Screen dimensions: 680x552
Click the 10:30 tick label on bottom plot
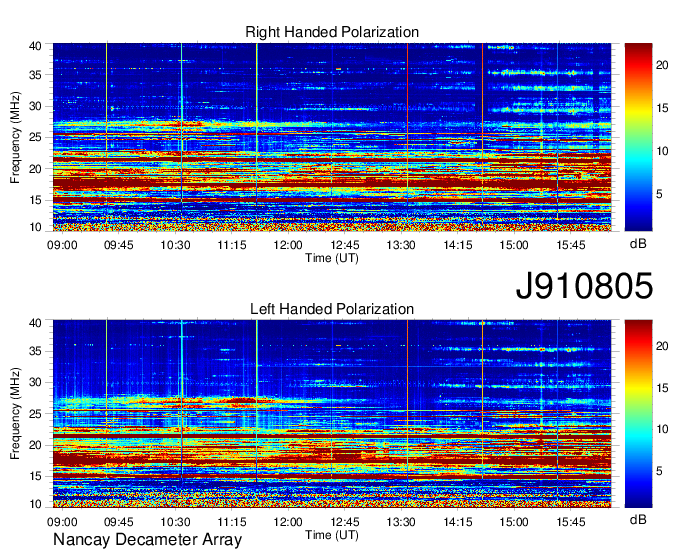[x=175, y=522]
